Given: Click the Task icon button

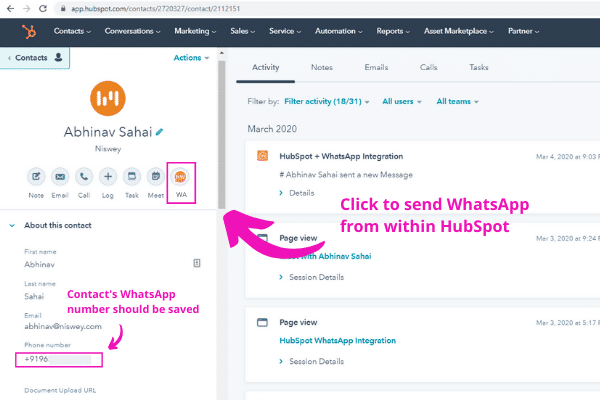Looking at the screenshot, I should click(132, 176).
